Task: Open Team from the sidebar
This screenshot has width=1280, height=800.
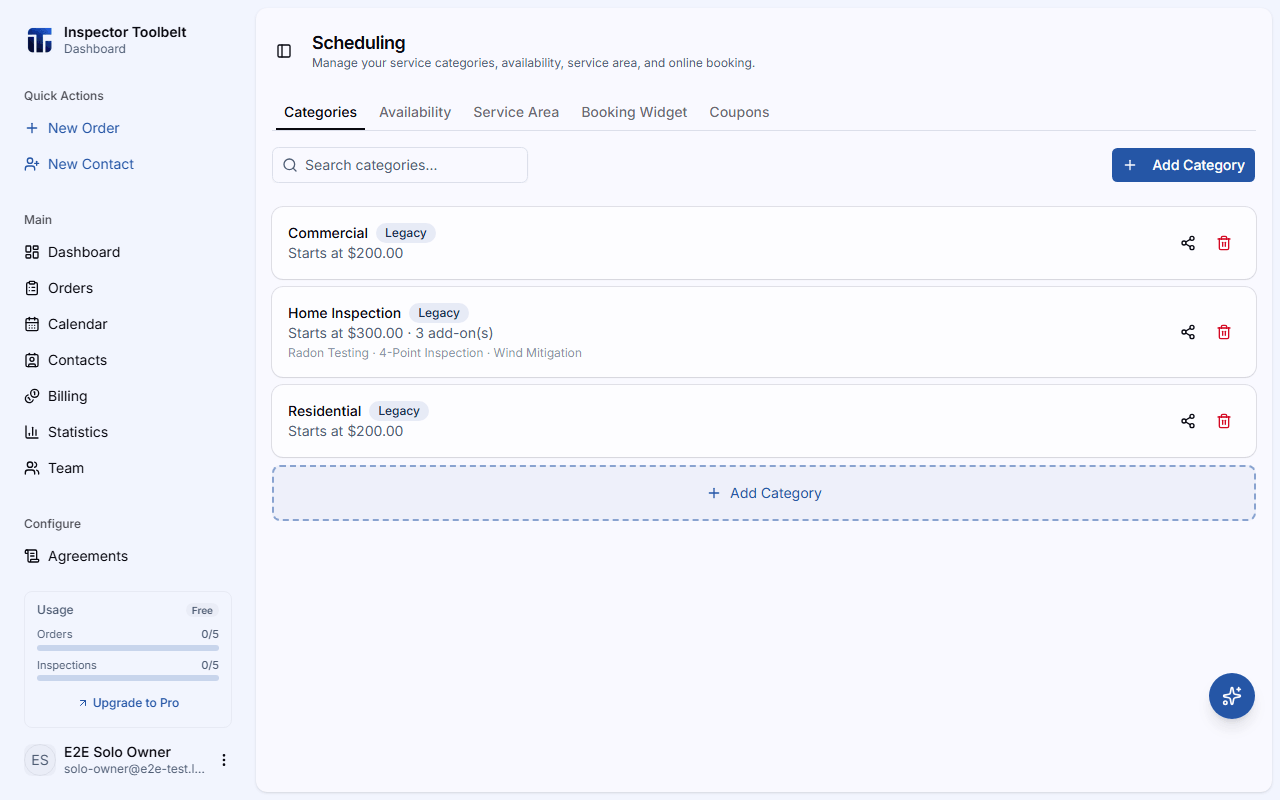Action: 128,468
